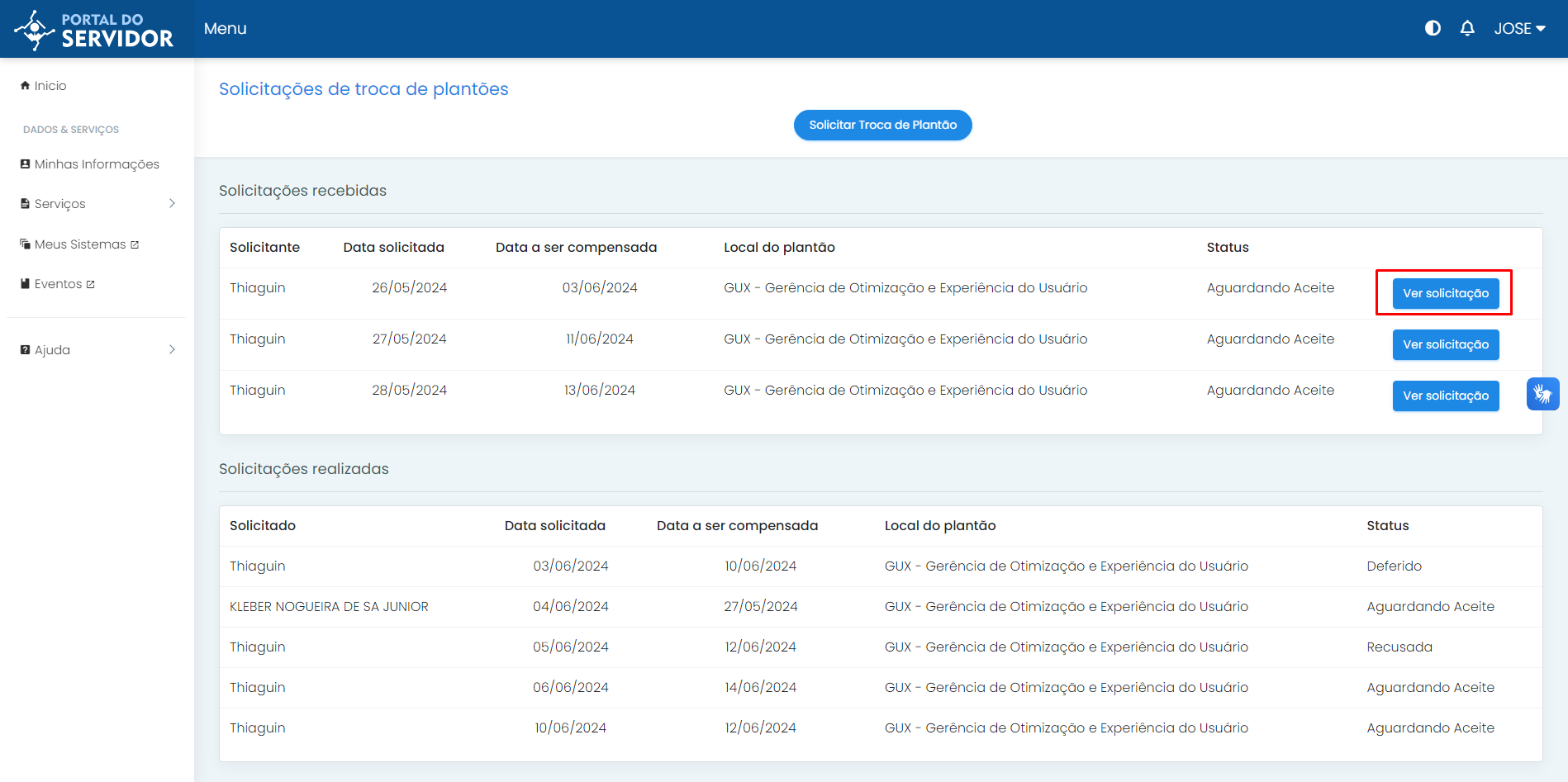Expand the Serviços chevron arrow
This screenshot has height=782, width=1568.
pyautogui.click(x=172, y=203)
